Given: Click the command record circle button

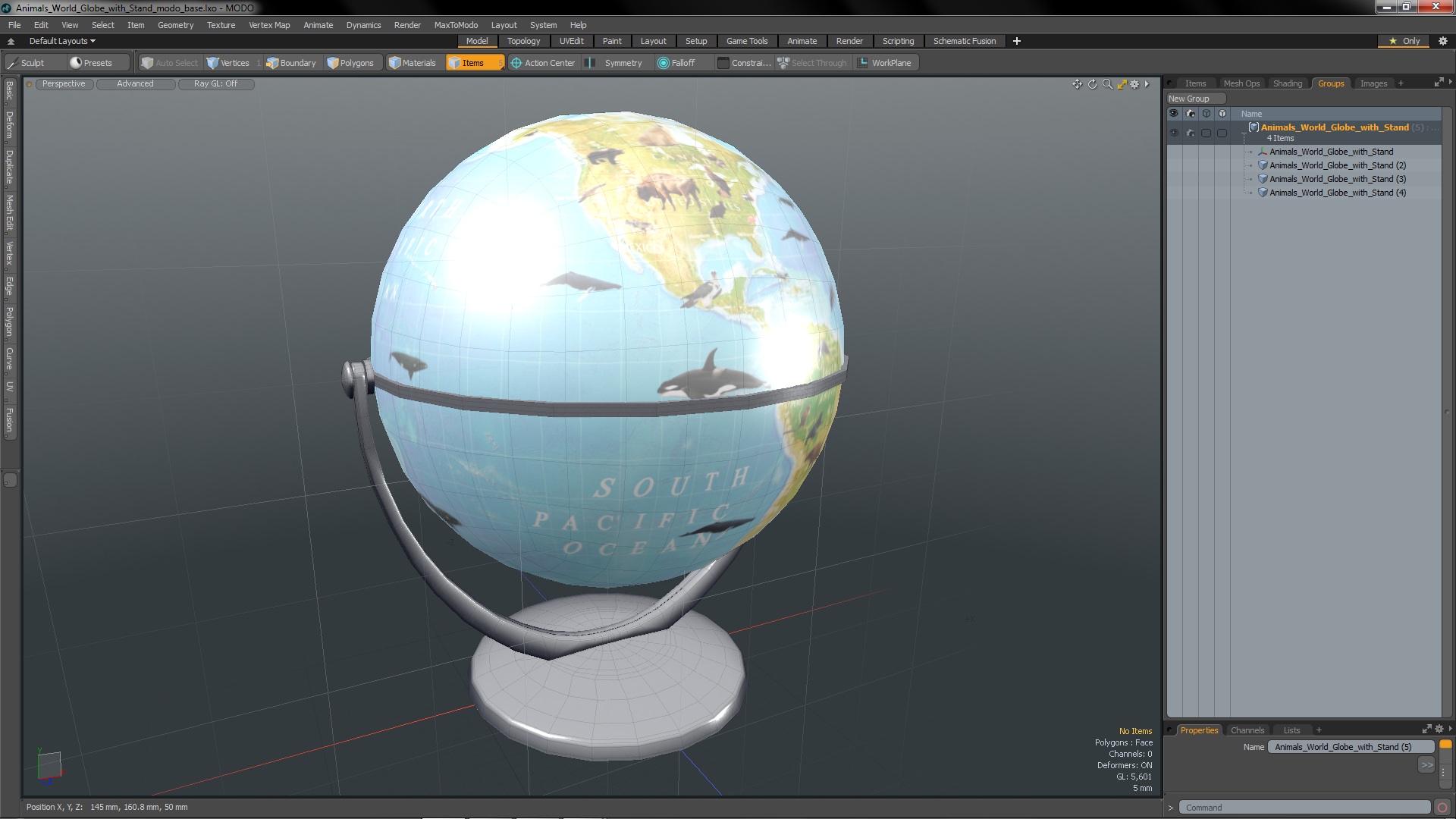Looking at the screenshot, I should pyautogui.click(x=1442, y=808).
